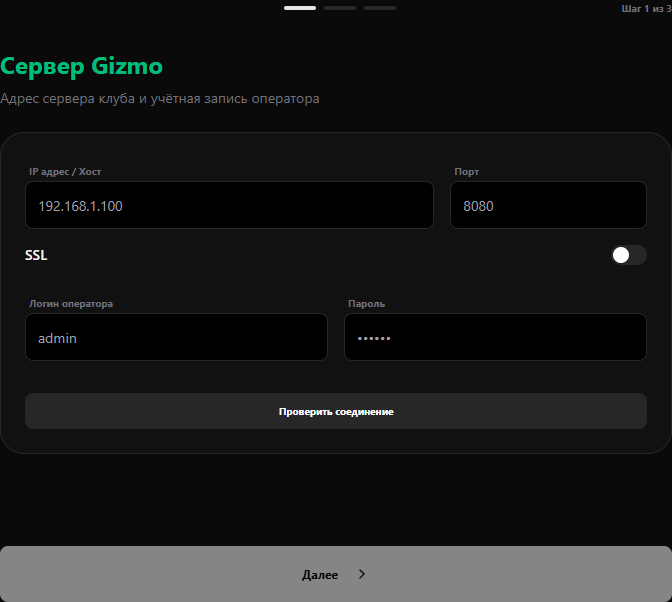Click the 'Порт' label
672x602 pixels.
pyautogui.click(x=467, y=172)
